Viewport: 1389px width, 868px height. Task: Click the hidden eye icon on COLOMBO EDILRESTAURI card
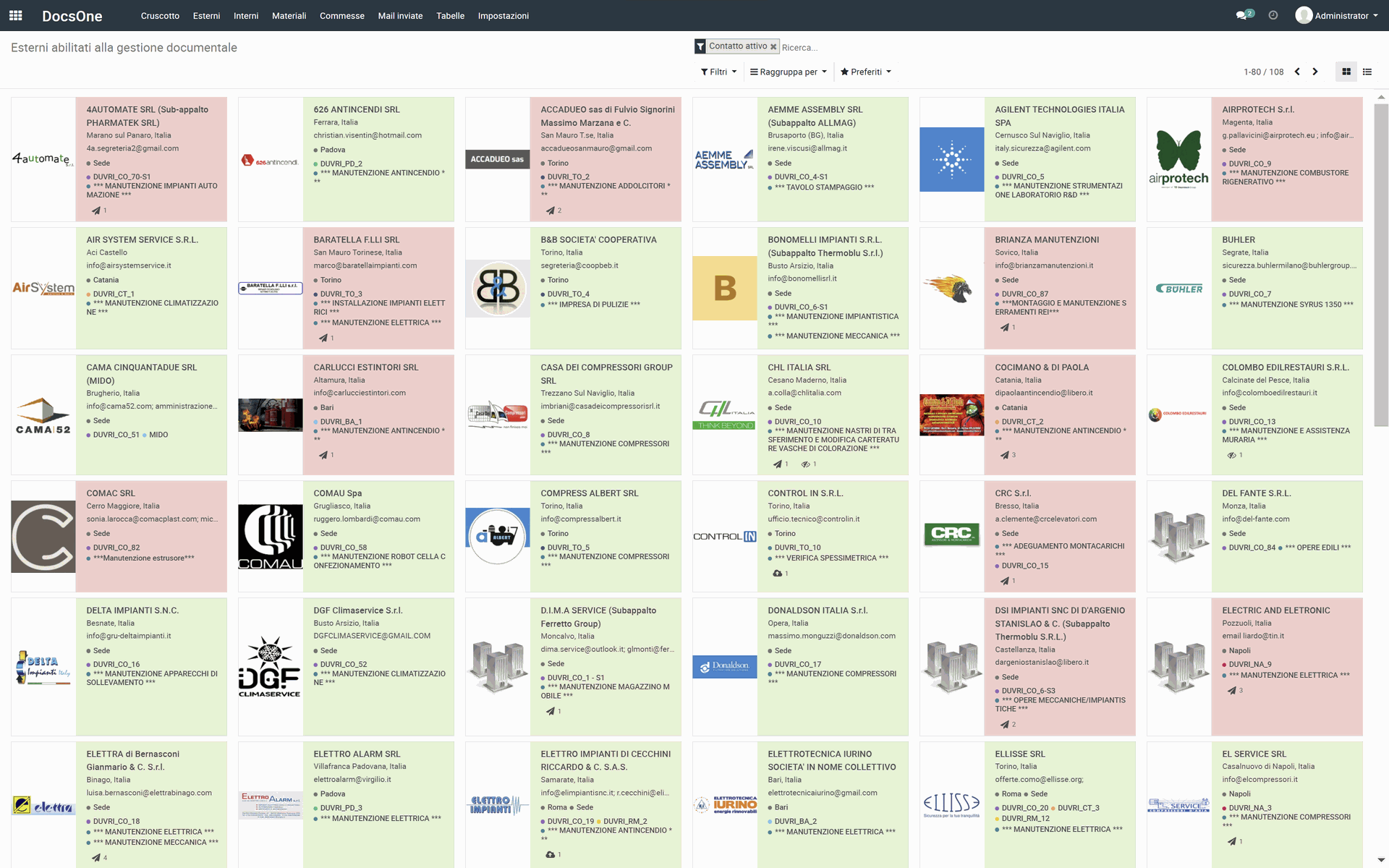click(1231, 455)
